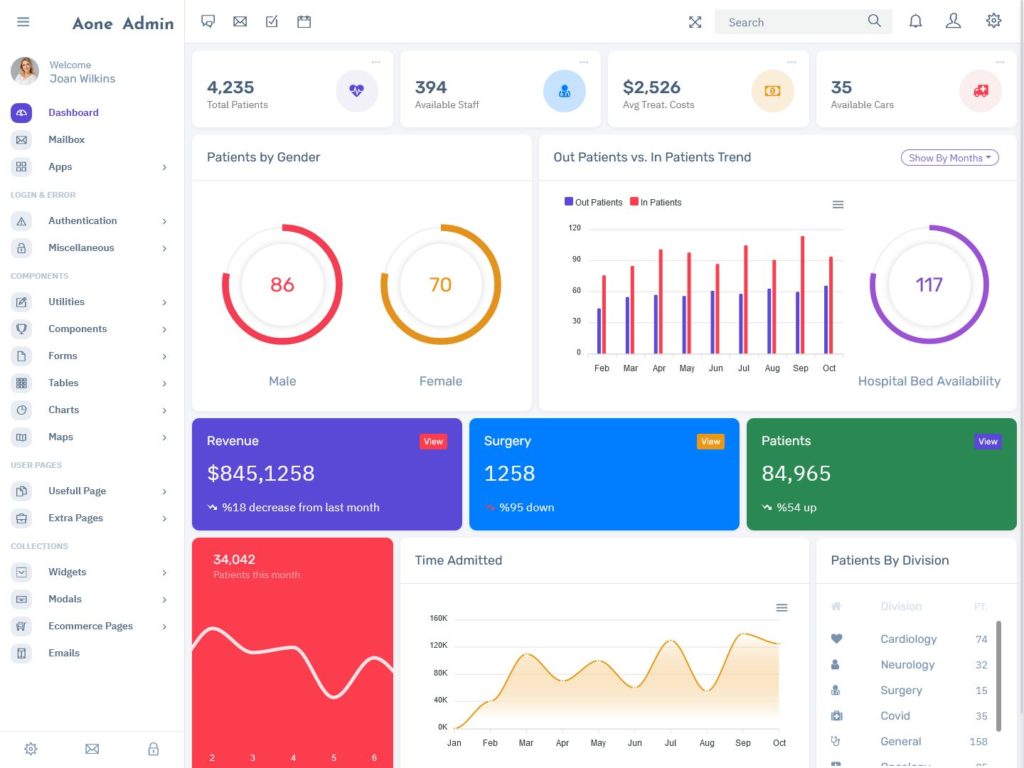The image size is (1024, 768).
Task: Open the mail envelope icon in the header
Action: 240,20
